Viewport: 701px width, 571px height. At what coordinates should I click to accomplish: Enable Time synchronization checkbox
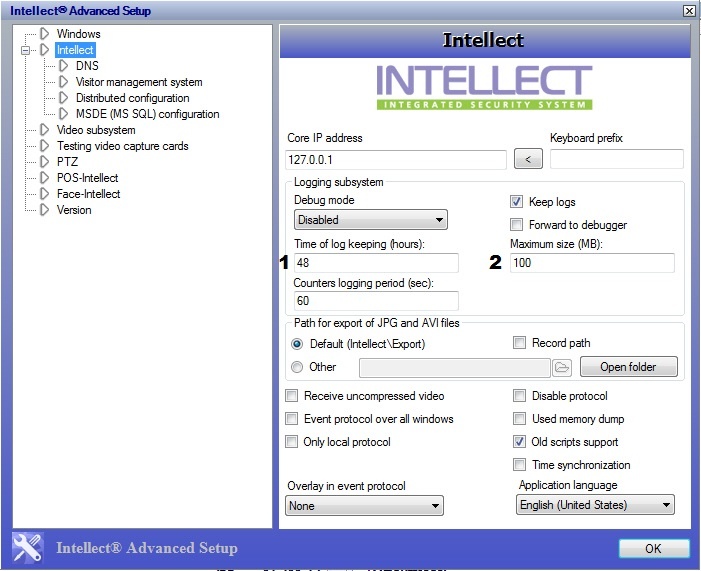[x=519, y=465]
